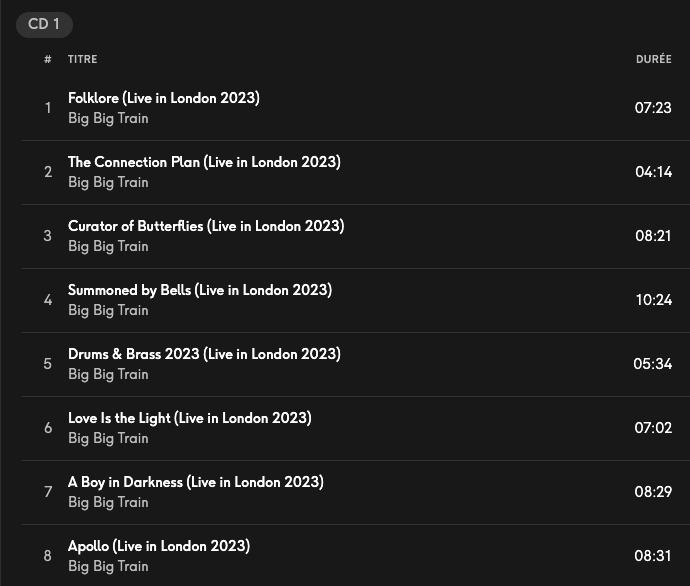Select the CD 1 disc tab
690x586 pixels.
tap(44, 24)
